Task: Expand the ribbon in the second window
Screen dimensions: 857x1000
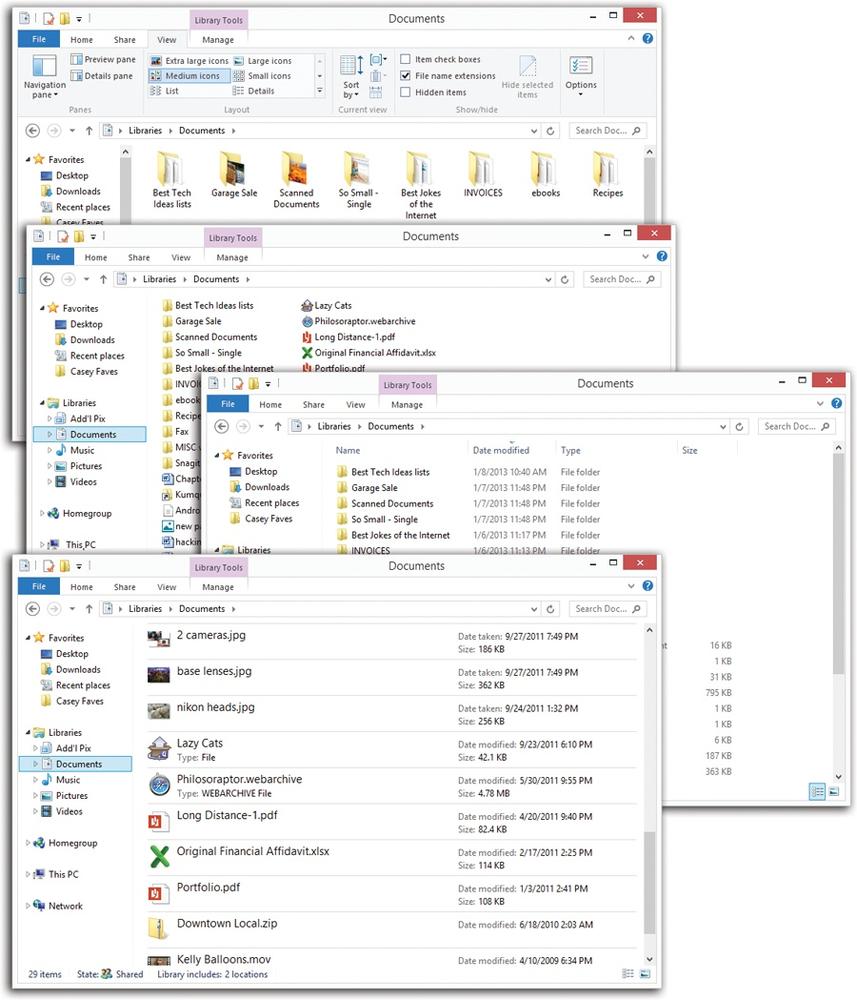Action: pyautogui.click(x=645, y=256)
